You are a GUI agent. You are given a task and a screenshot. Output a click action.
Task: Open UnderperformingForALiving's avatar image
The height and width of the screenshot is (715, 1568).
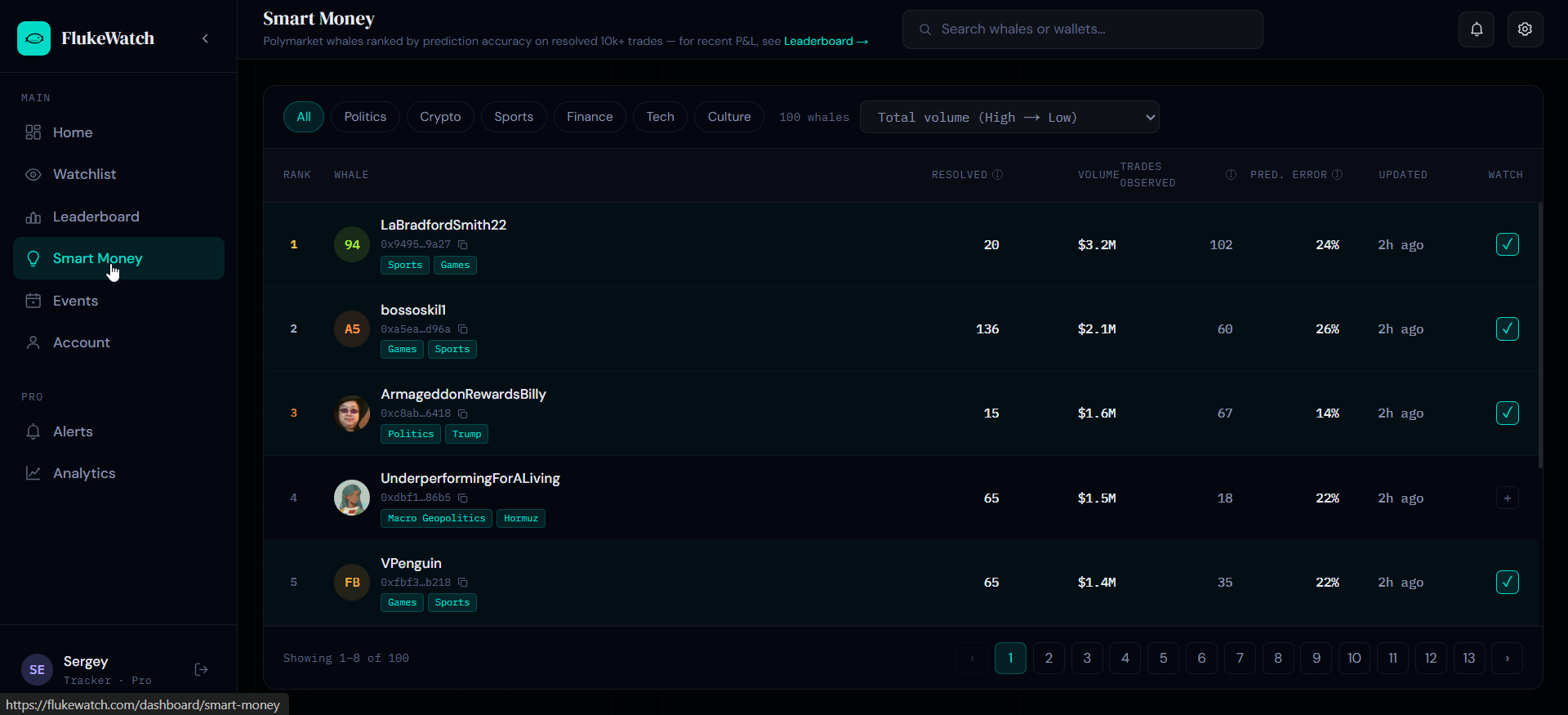(x=352, y=498)
